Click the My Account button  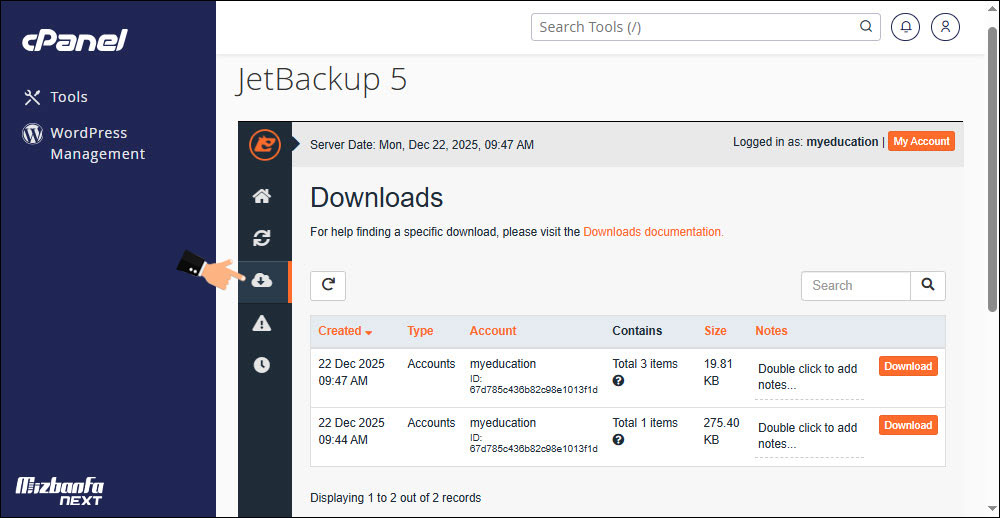[x=921, y=142]
